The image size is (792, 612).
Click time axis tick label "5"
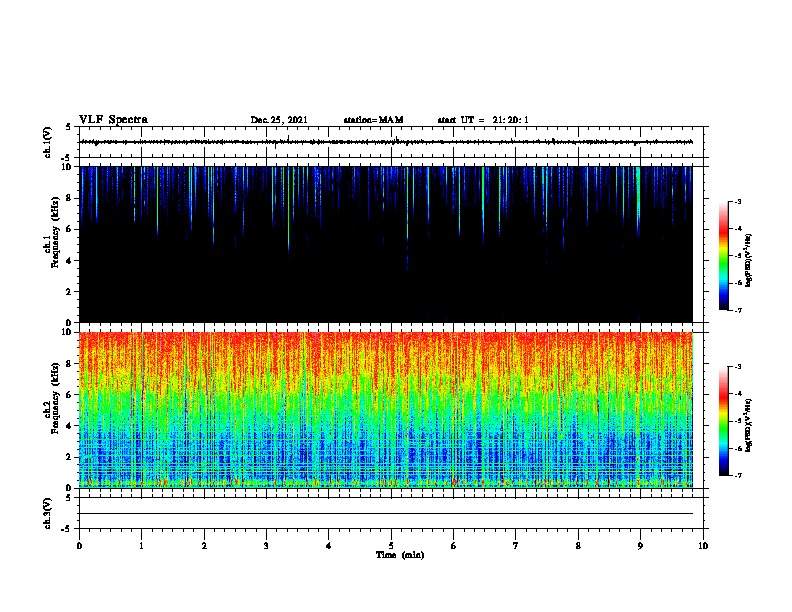(391, 546)
